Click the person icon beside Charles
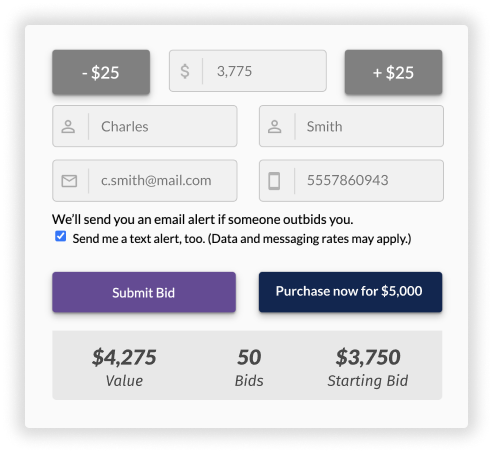This screenshot has width=493, height=453. point(68,127)
